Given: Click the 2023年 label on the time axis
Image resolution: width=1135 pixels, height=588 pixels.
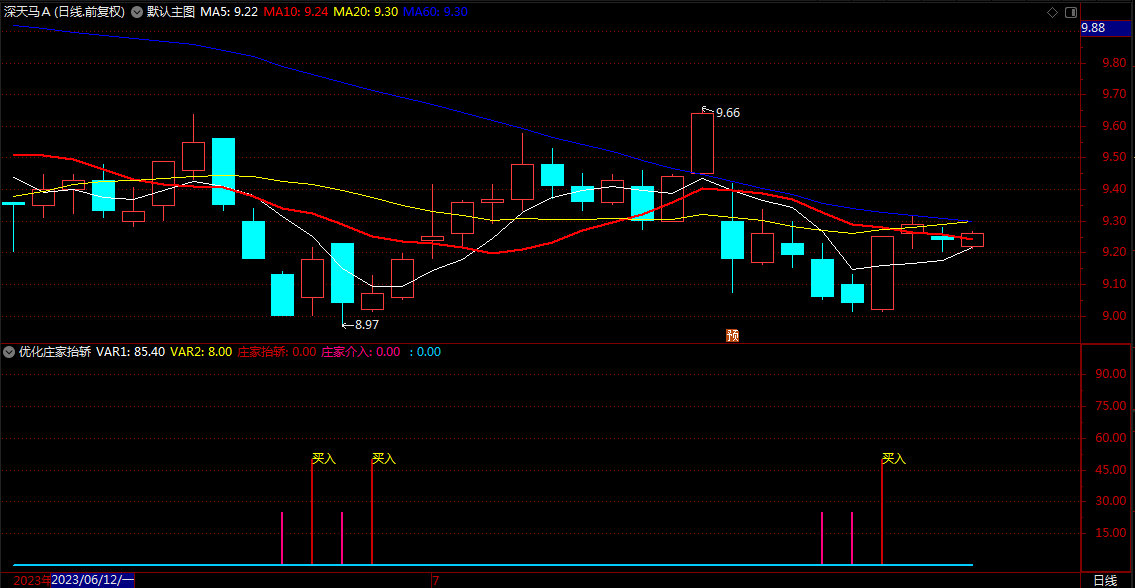Looking at the screenshot, I should click(33, 581).
